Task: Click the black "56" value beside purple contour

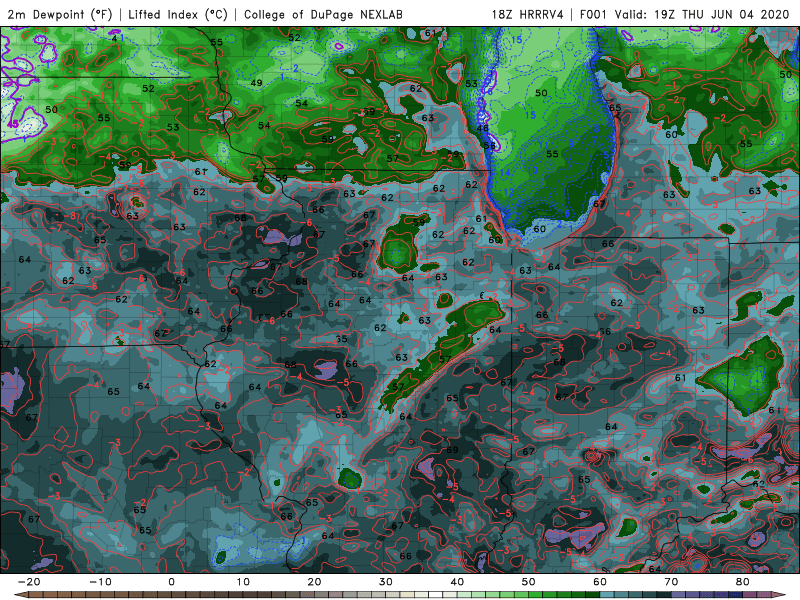Action: 489,145
